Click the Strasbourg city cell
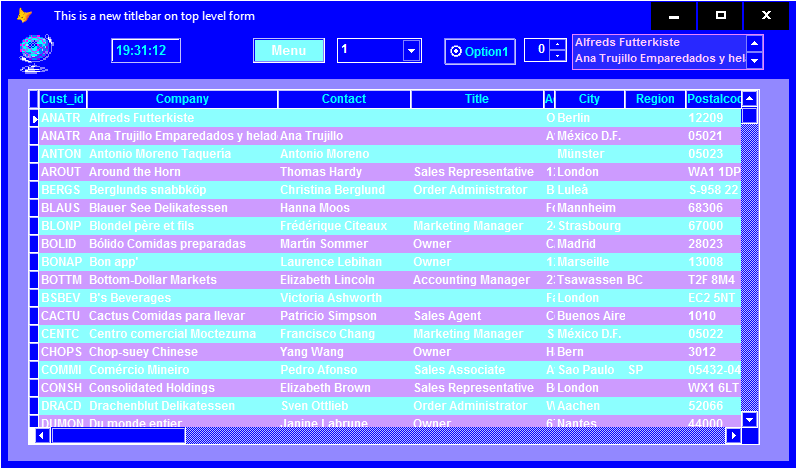Viewport: 797px width, 469px height. tap(590, 226)
